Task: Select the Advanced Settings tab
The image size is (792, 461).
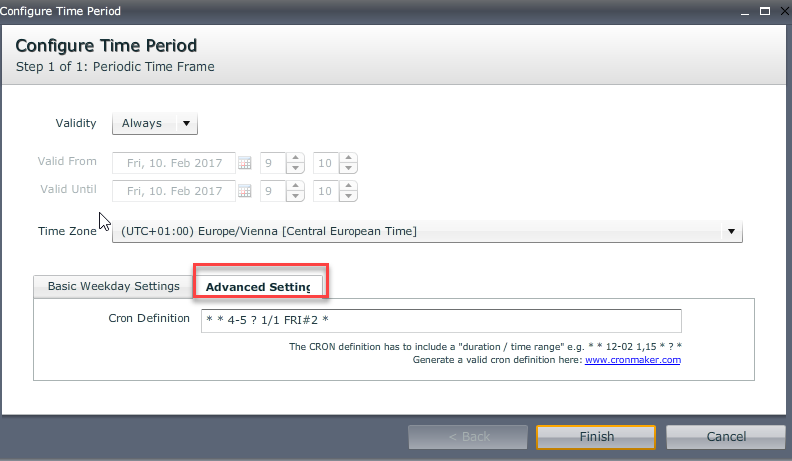Action: click(258, 287)
